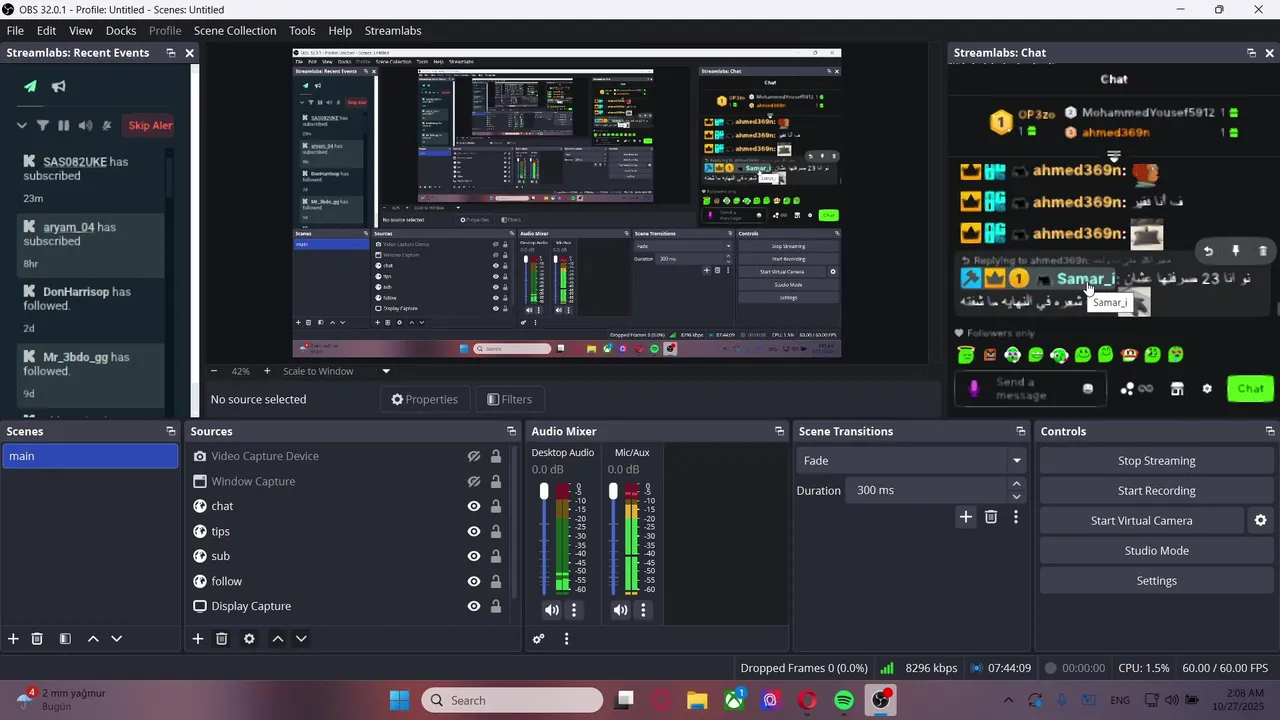Click Skip Alert button
The image size is (1280, 720).
[150, 125]
